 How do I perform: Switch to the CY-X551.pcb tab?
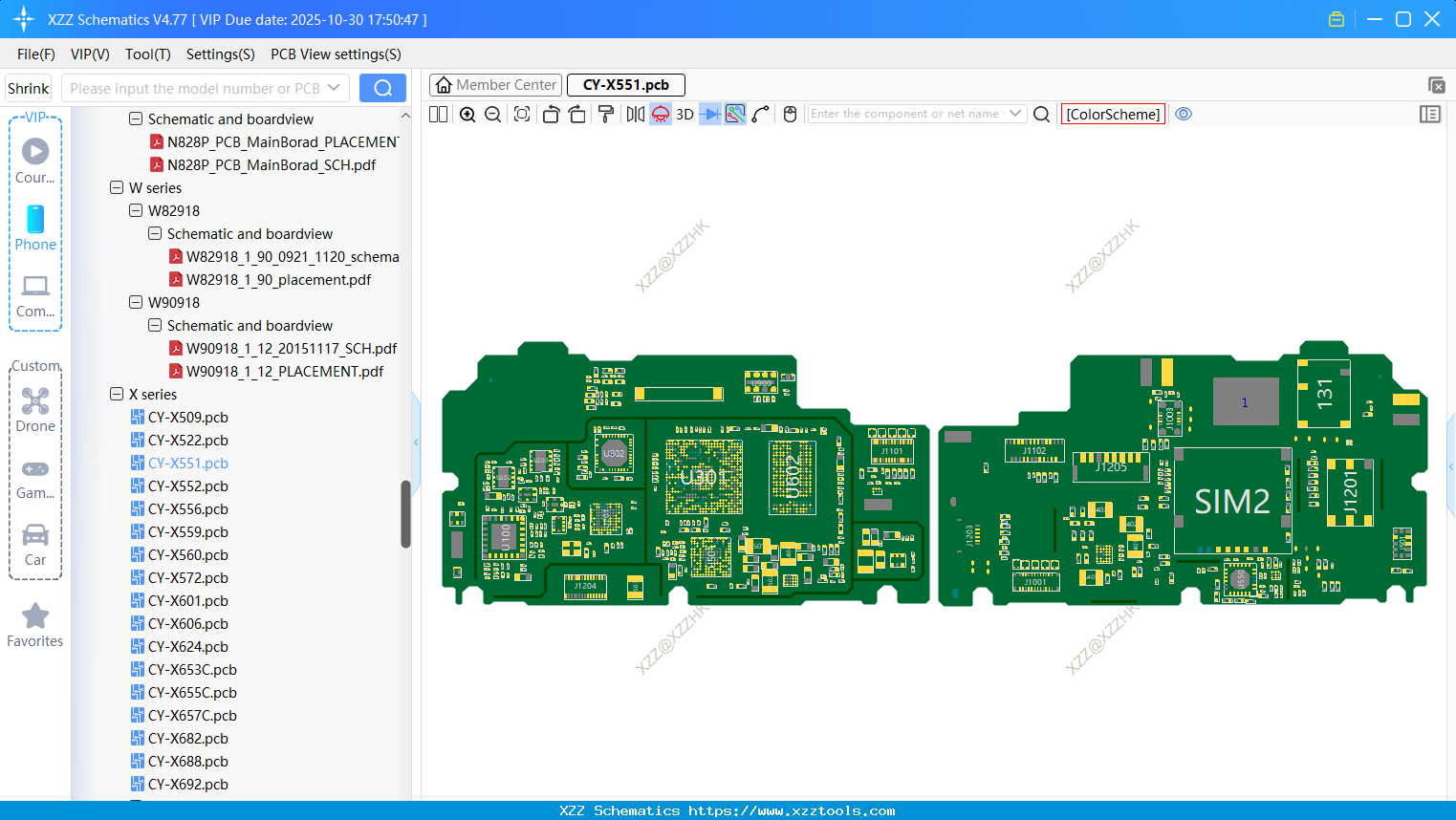(626, 84)
